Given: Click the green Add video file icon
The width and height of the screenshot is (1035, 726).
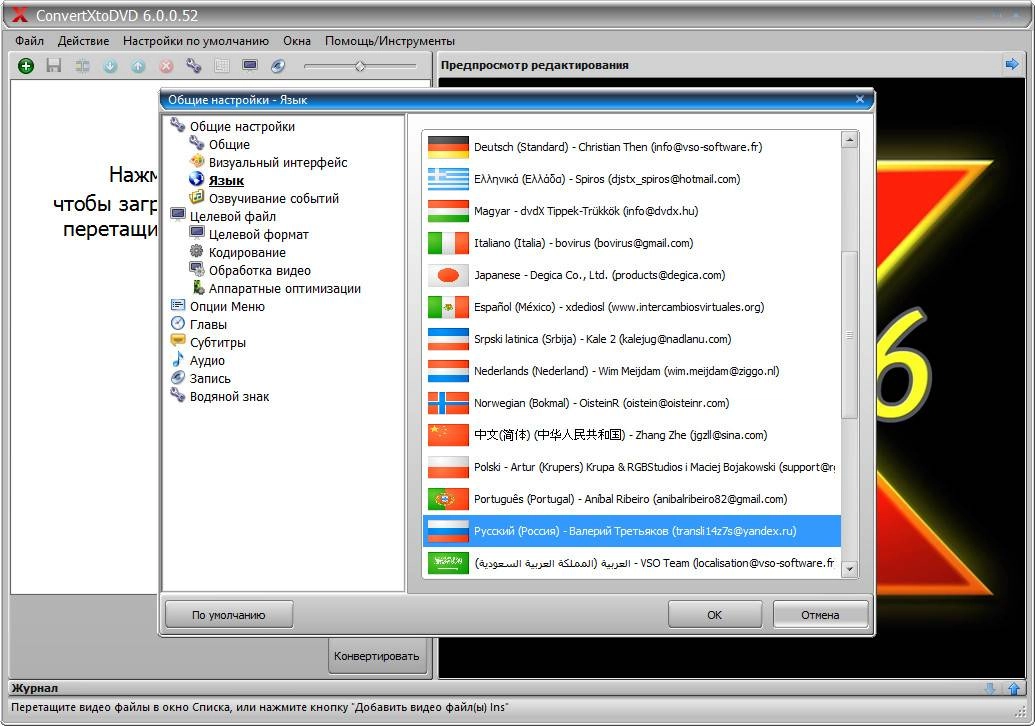Looking at the screenshot, I should [x=26, y=65].
